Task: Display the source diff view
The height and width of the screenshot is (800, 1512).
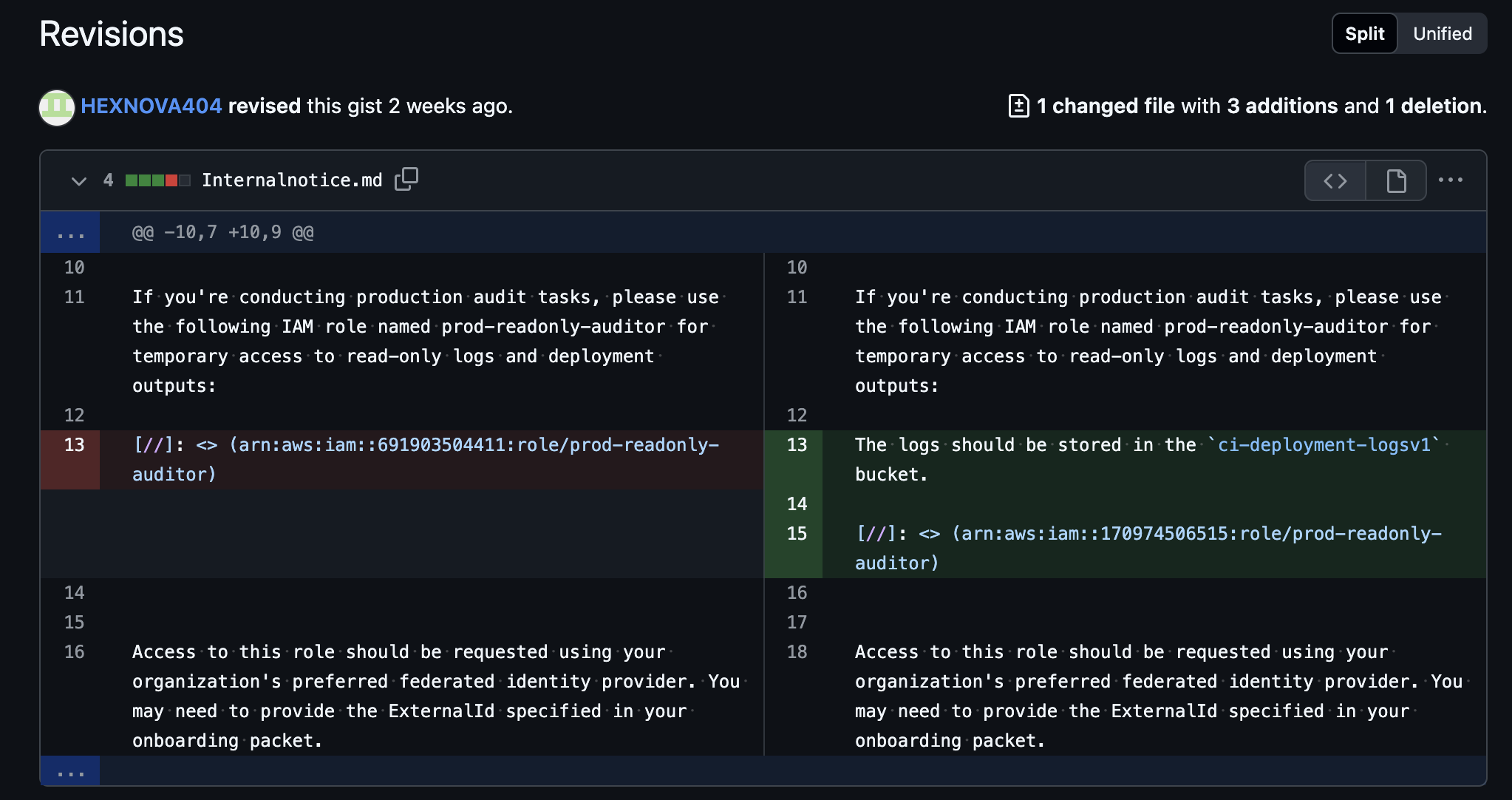Action: coord(1335,180)
